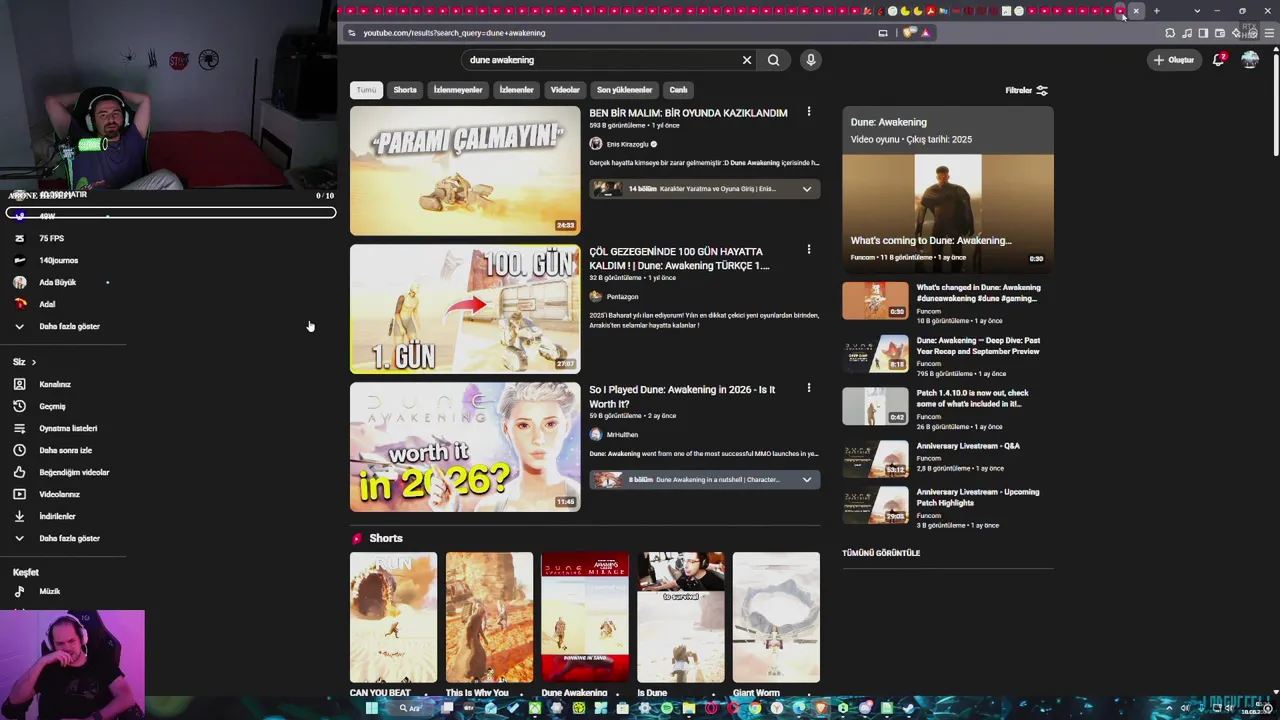Screen dimensions: 1280x720
Task: Expand the '8 bölüm' chapters dropdown
Action: (807, 480)
